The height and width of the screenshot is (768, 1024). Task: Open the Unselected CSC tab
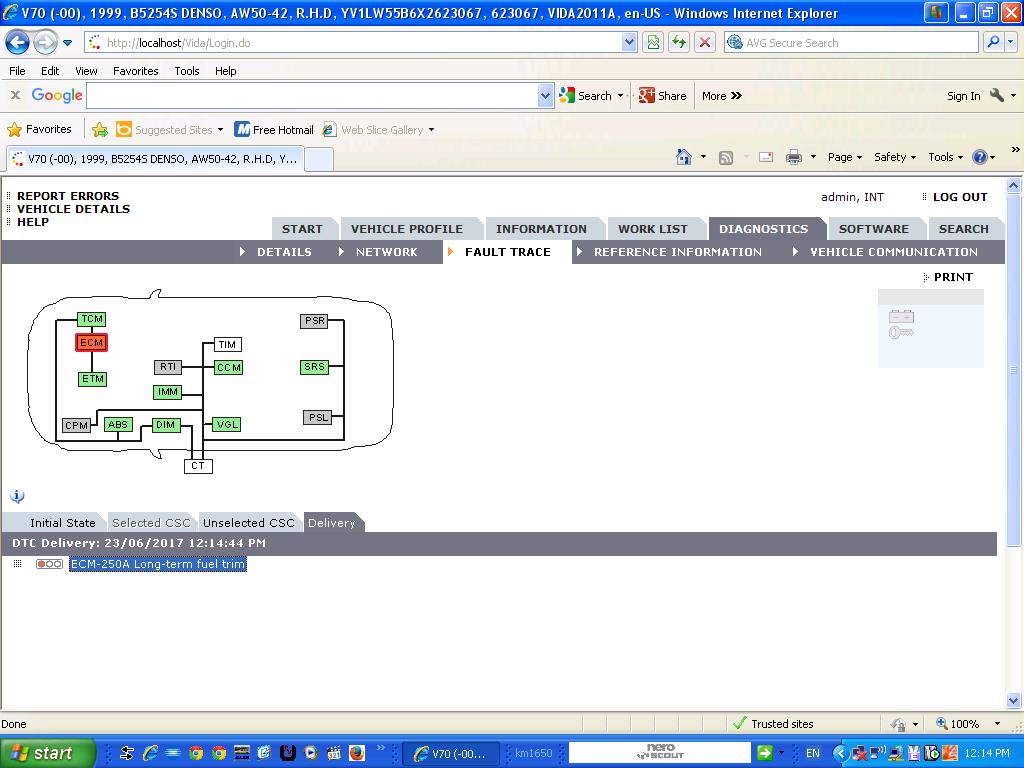pyautogui.click(x=249, y=523)
